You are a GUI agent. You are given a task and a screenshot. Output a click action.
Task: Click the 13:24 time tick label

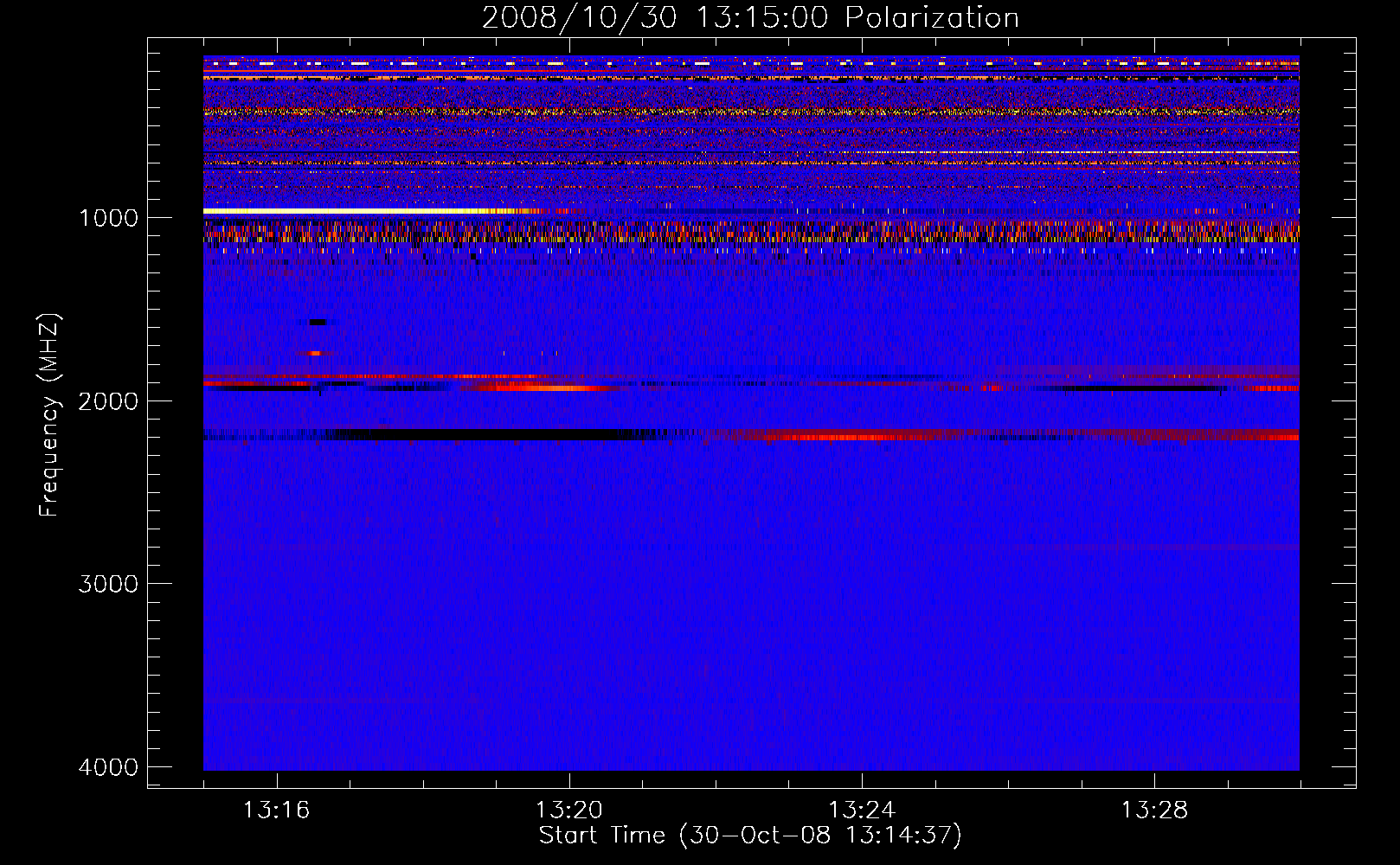(862, 811)
